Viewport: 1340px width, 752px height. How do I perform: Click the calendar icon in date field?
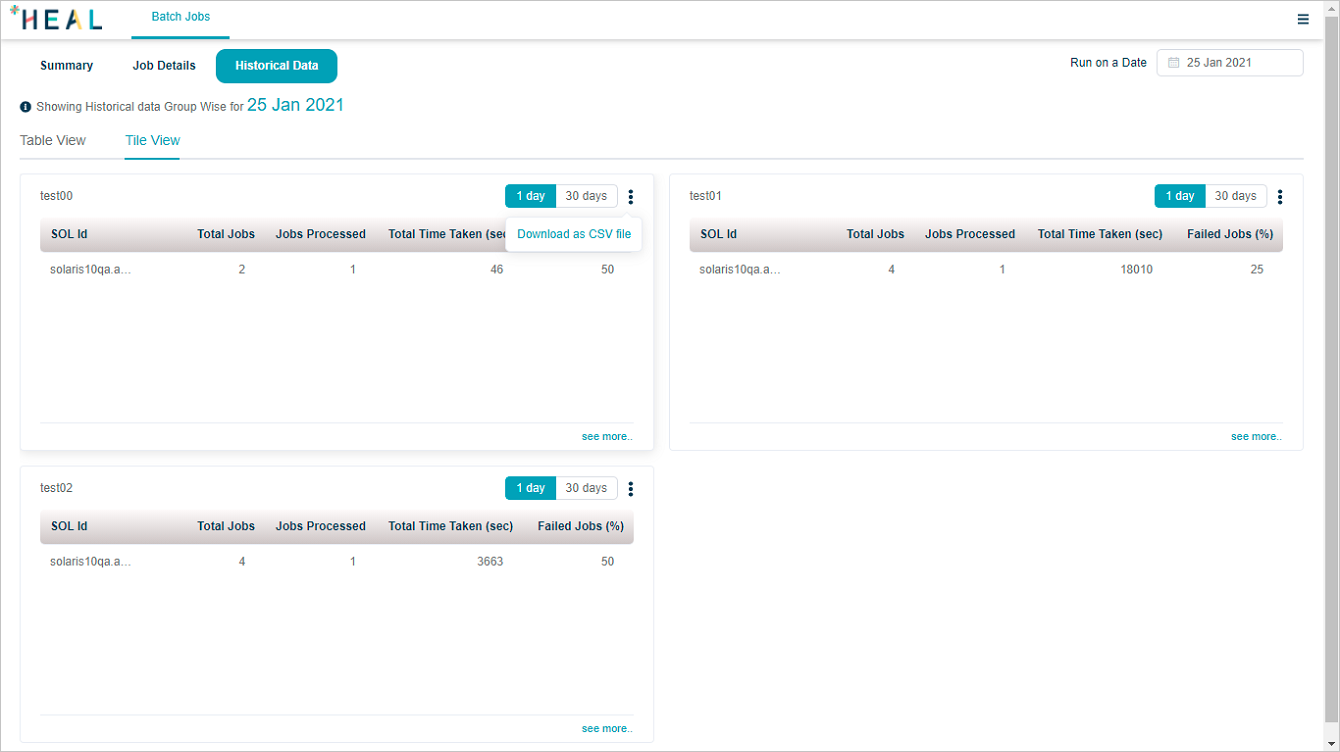click(x=1174, y=63)
